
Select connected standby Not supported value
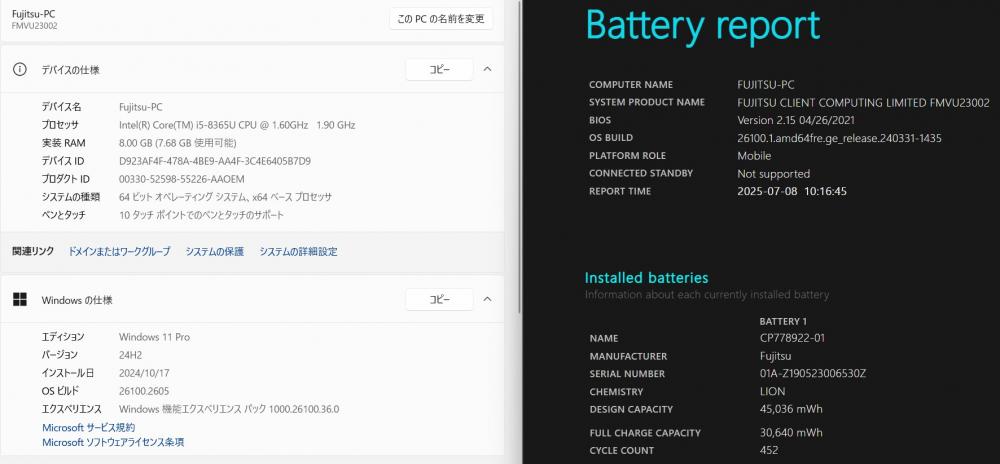click(x=774, y=173)
